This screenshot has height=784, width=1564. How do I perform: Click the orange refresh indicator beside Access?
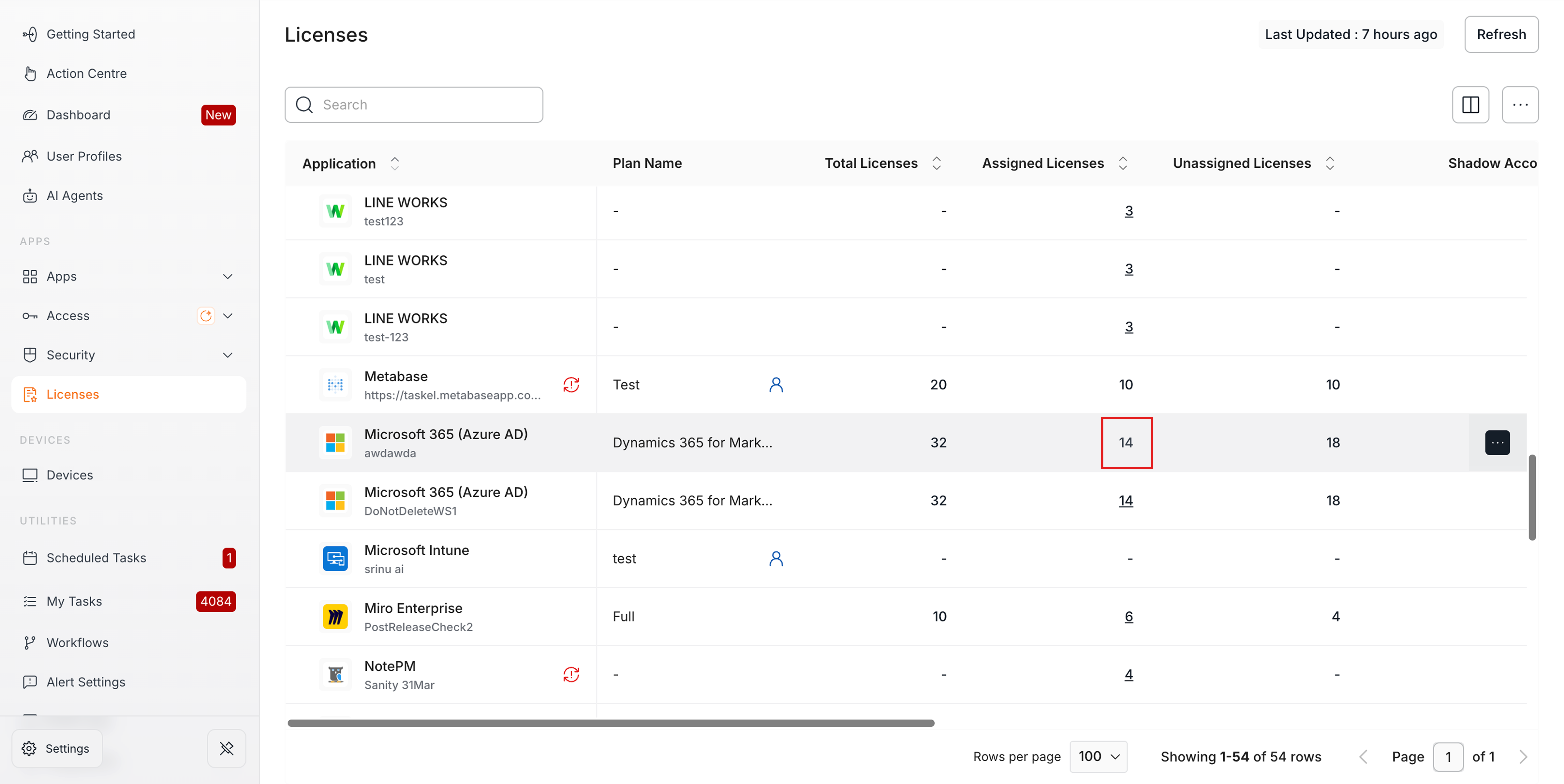[x=206, y=316]
